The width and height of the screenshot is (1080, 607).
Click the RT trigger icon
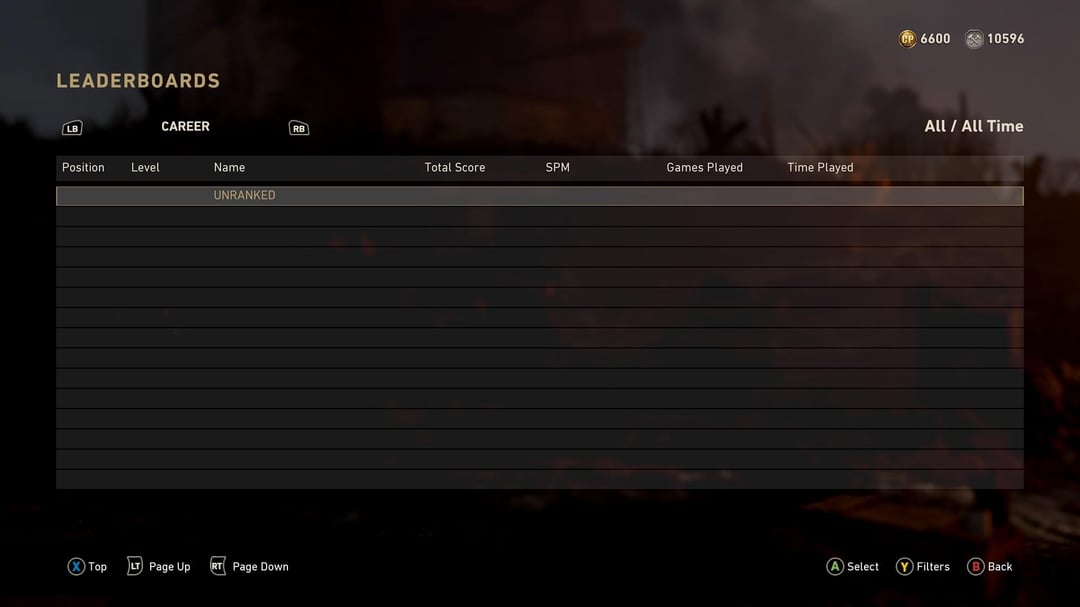tap(218, 566)
